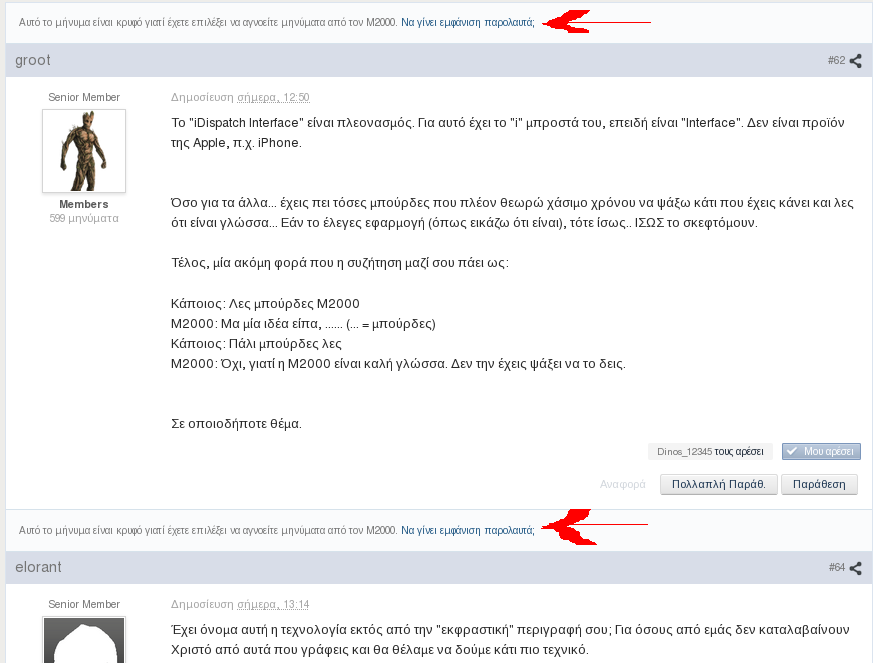Open elorant's profile from post header

(x=38, y=567)
